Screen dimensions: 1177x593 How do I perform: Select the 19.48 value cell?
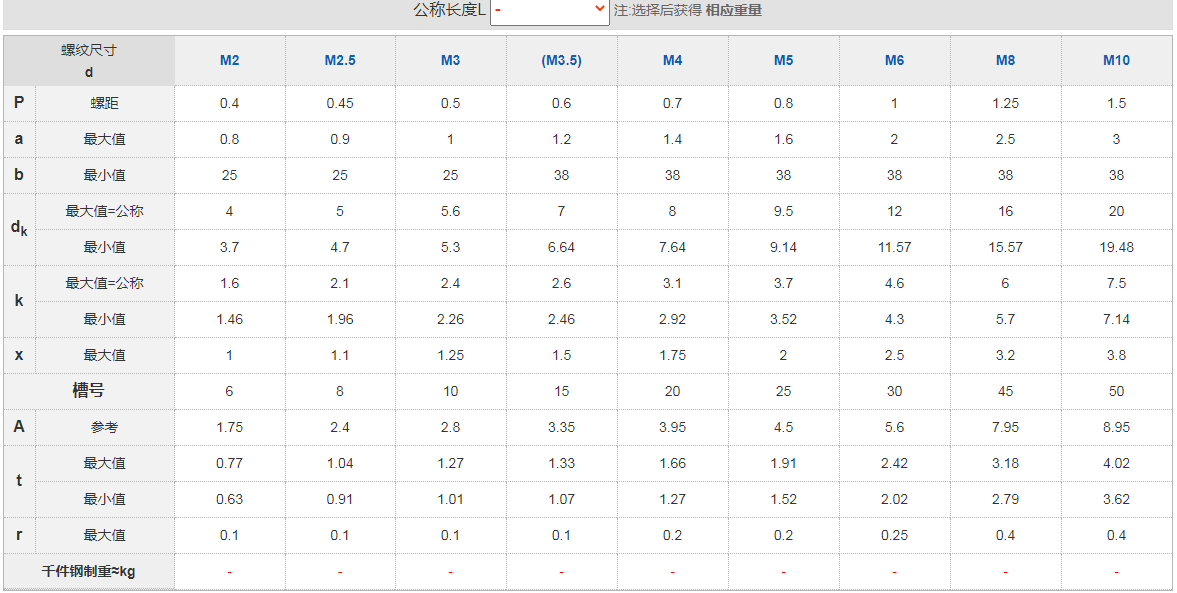tap(1116, 247)
